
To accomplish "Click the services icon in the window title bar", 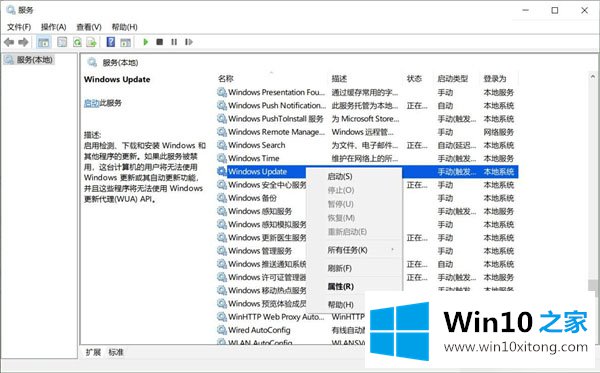I will [x=11, y=10].
